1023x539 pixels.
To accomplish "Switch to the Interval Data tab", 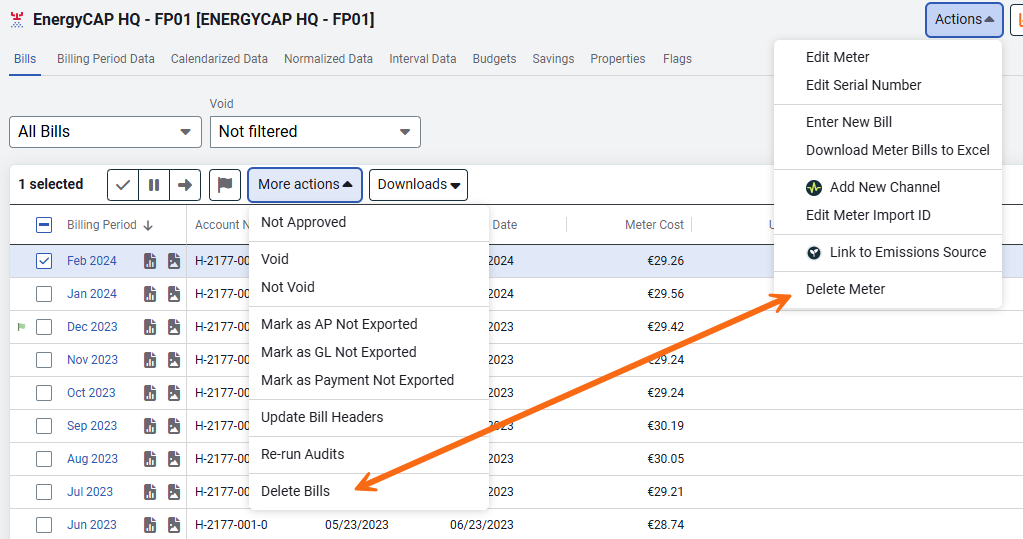I will [x=422, y=59].
